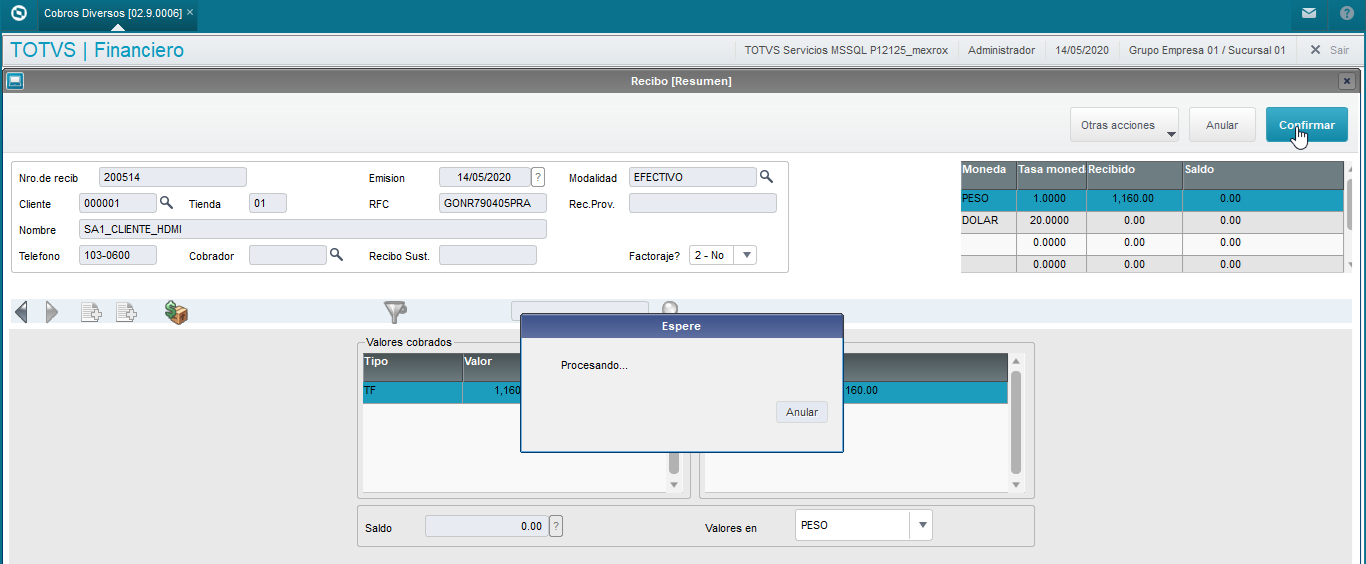The height and width of the screenshot is (564, 1366).
Task: Click the Tienda field
Action: click(268, 203)
